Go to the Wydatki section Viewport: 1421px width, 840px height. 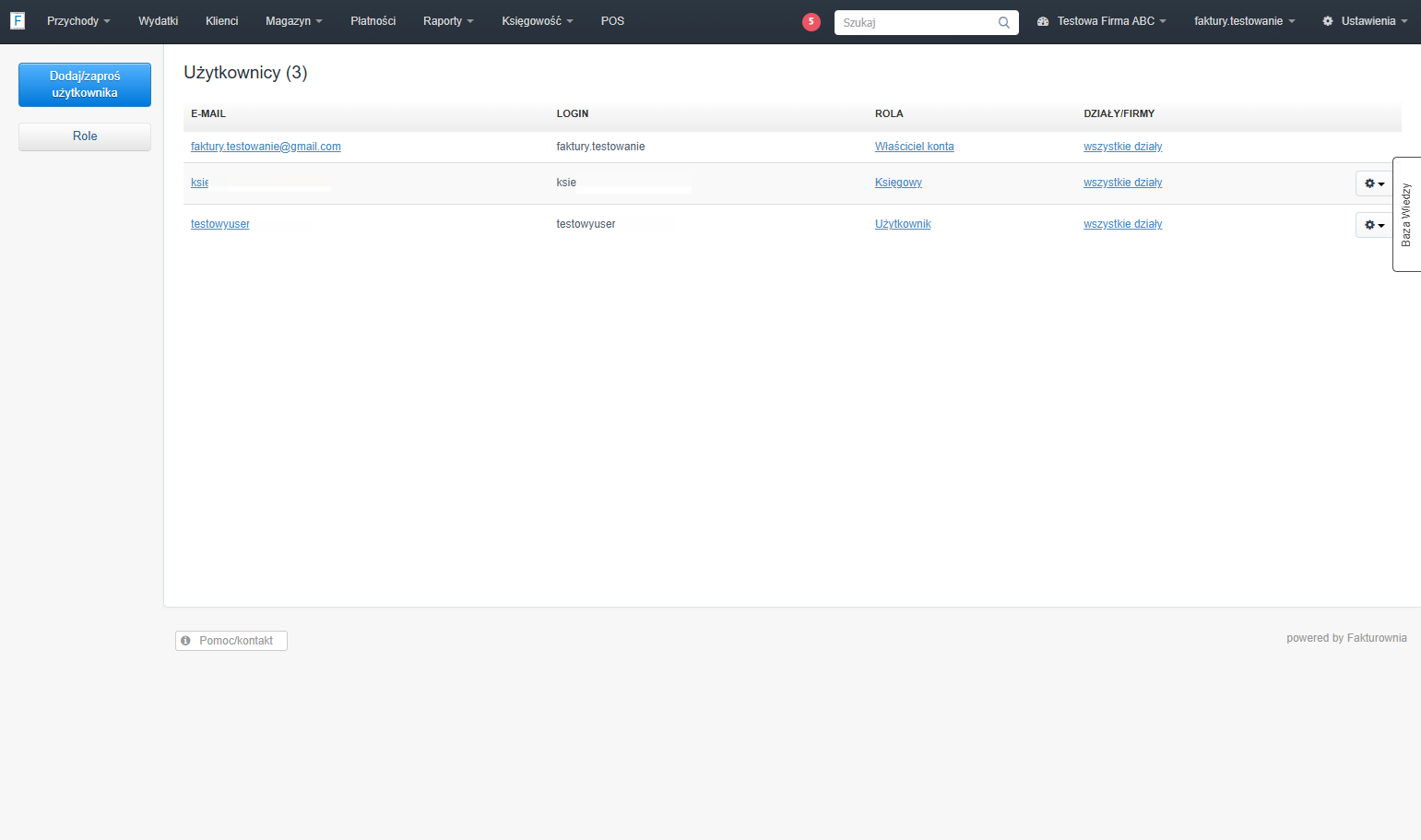click(159, 21)
